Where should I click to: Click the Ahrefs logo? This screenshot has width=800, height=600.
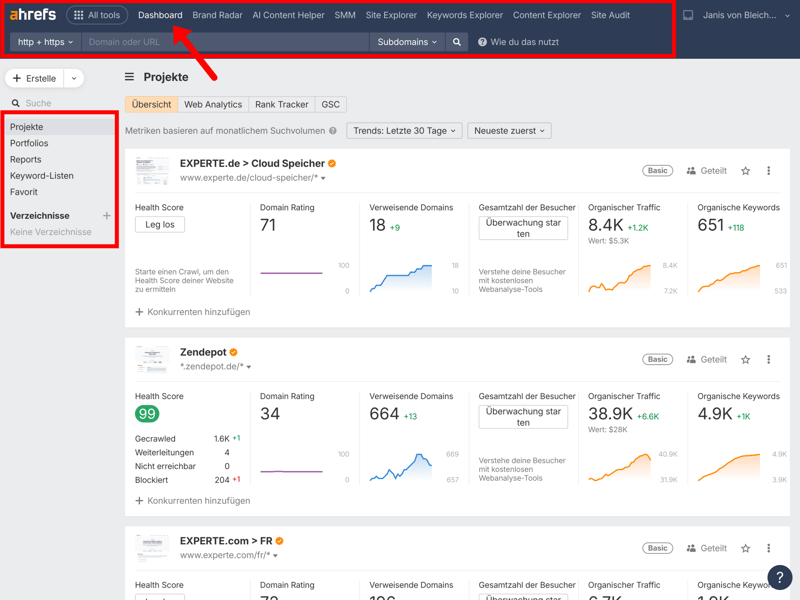(x=33, y=15)
